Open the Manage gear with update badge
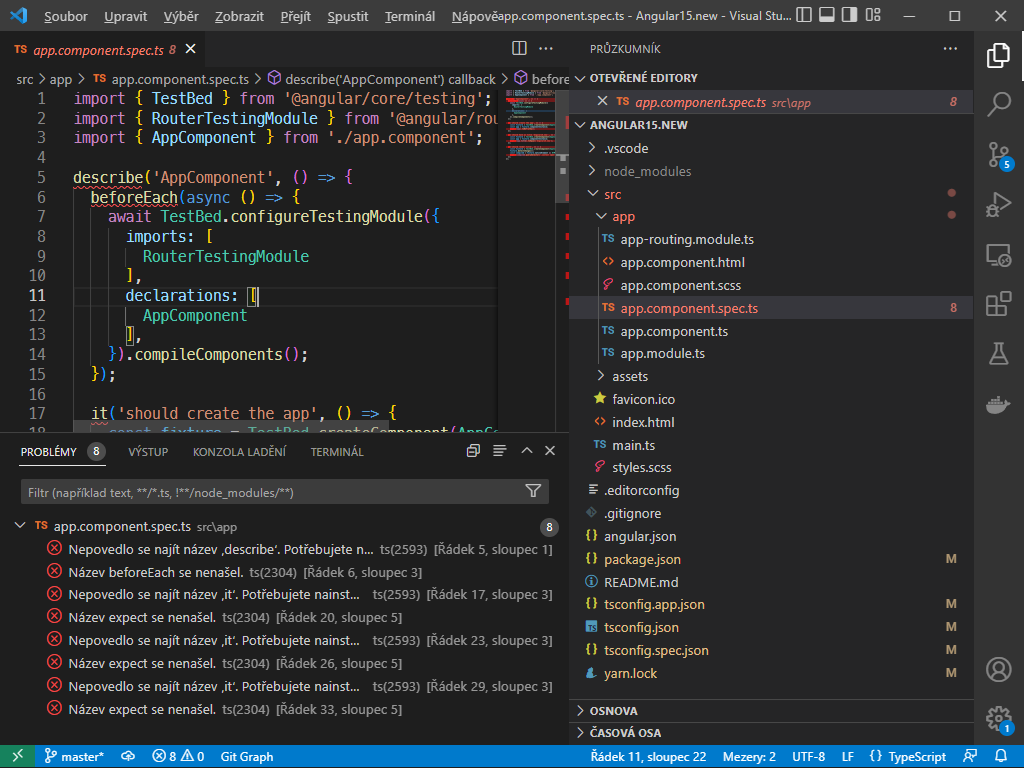Screen dimensions: 1024x768 997,718
